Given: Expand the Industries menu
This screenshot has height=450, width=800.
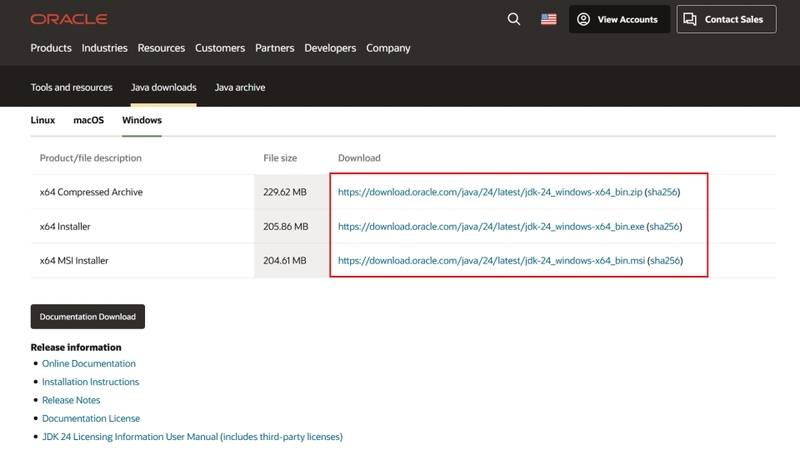Looking at the screenshot, I should pos(105,48).
